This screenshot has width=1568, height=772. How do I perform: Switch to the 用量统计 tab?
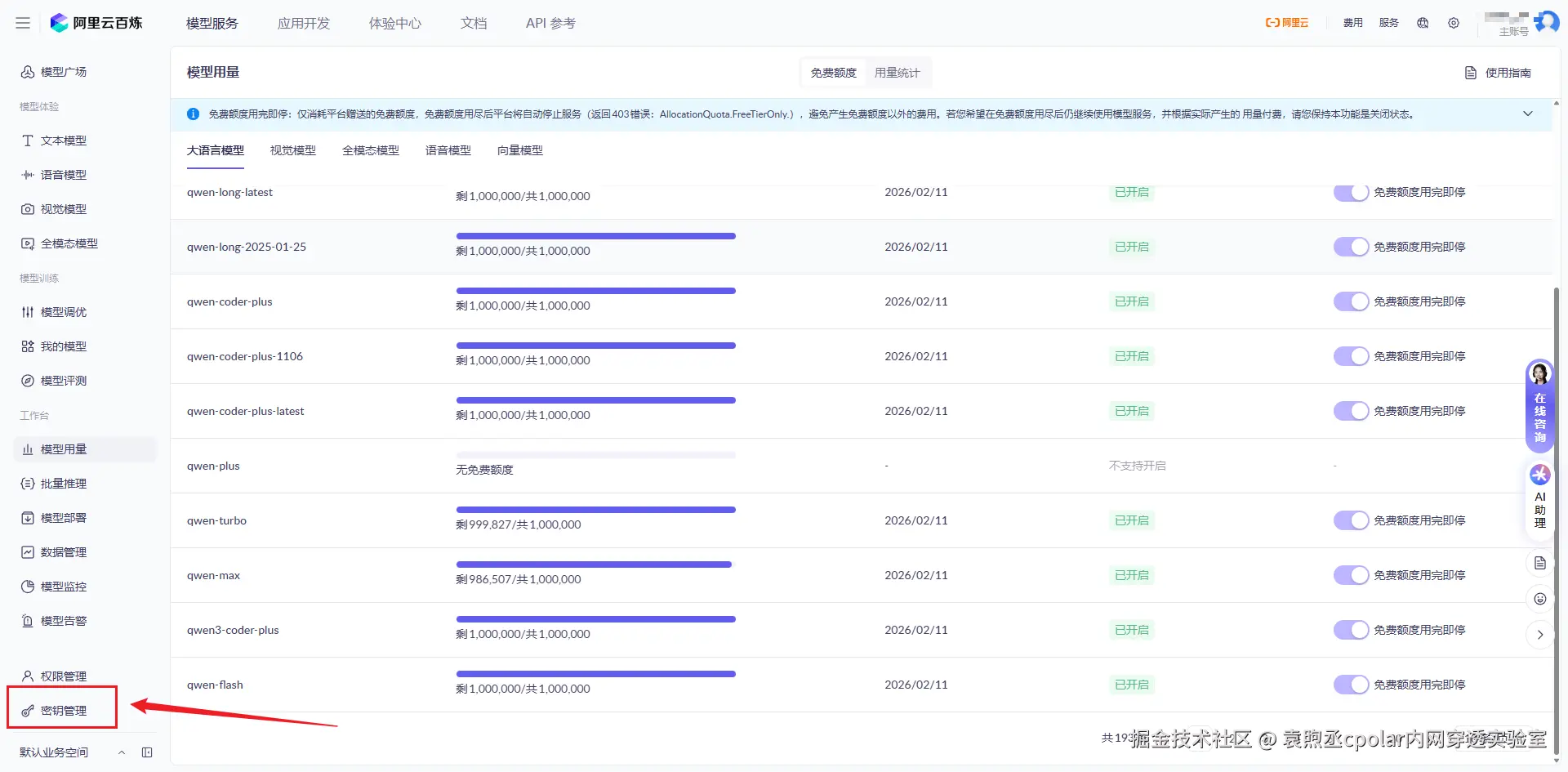(x=897, y=73)
